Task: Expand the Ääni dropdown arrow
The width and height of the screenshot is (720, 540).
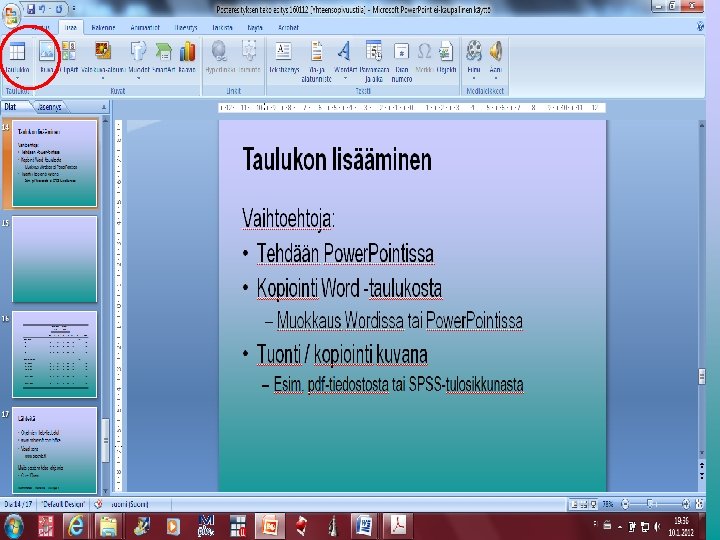Action: (495, 79)
